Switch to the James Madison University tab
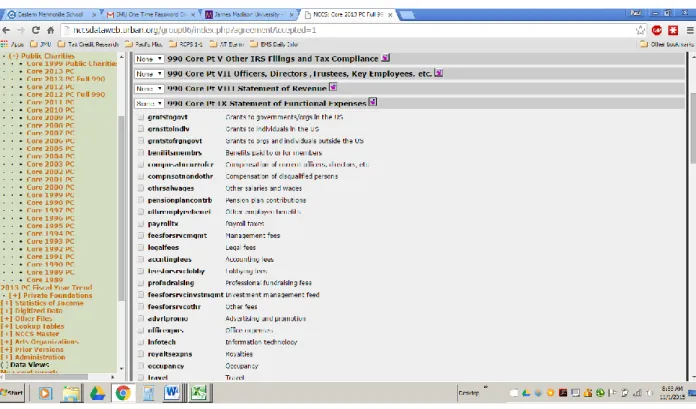 [250, 15]
